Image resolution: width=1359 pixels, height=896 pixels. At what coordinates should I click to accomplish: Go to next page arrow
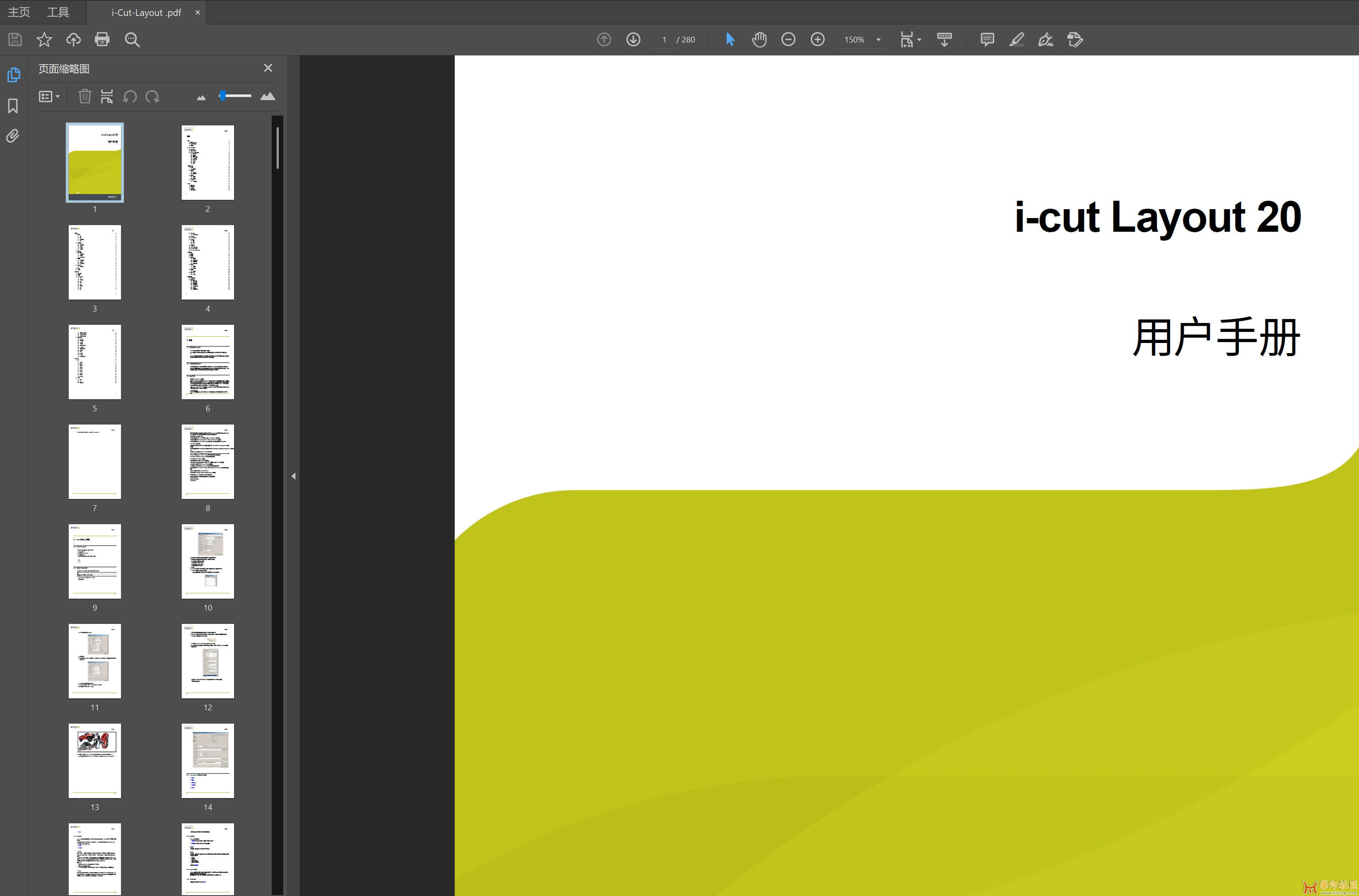(633, 39)
